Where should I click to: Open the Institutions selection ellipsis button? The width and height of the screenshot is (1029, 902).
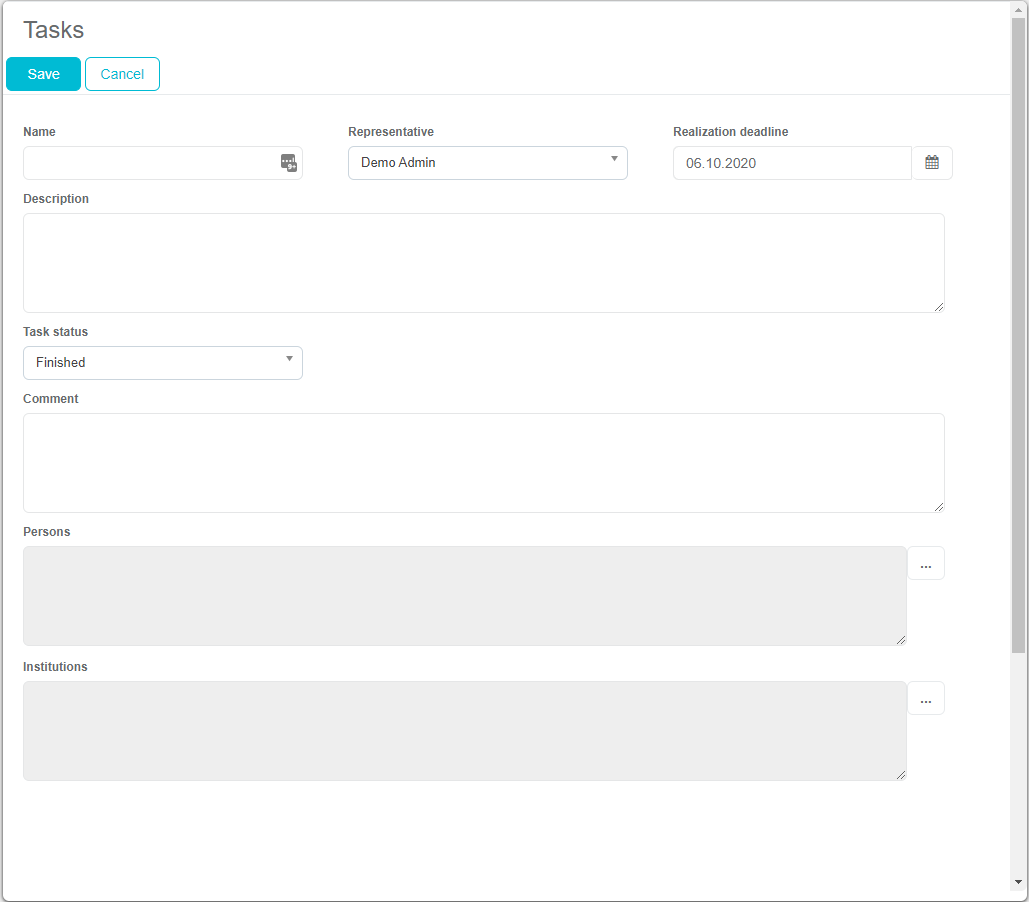coord(925,699)
